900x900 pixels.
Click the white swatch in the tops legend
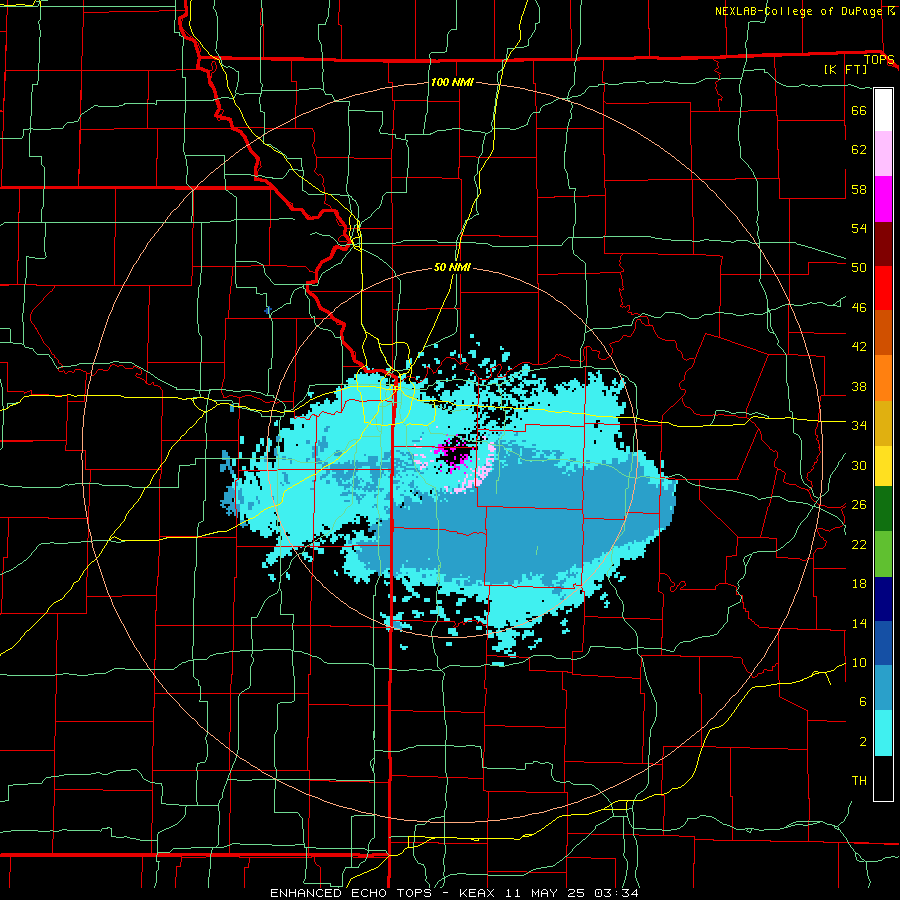[883, 110]
